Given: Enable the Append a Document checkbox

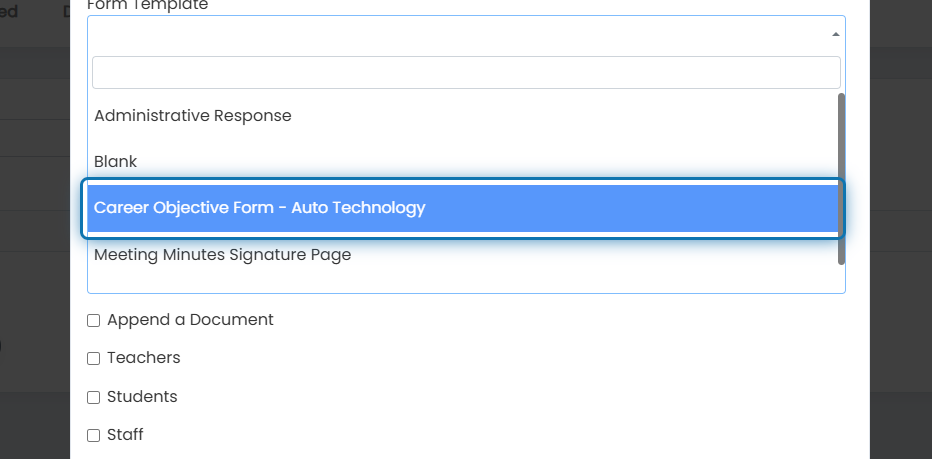Looking at the screenshot, I should (93, 320).
